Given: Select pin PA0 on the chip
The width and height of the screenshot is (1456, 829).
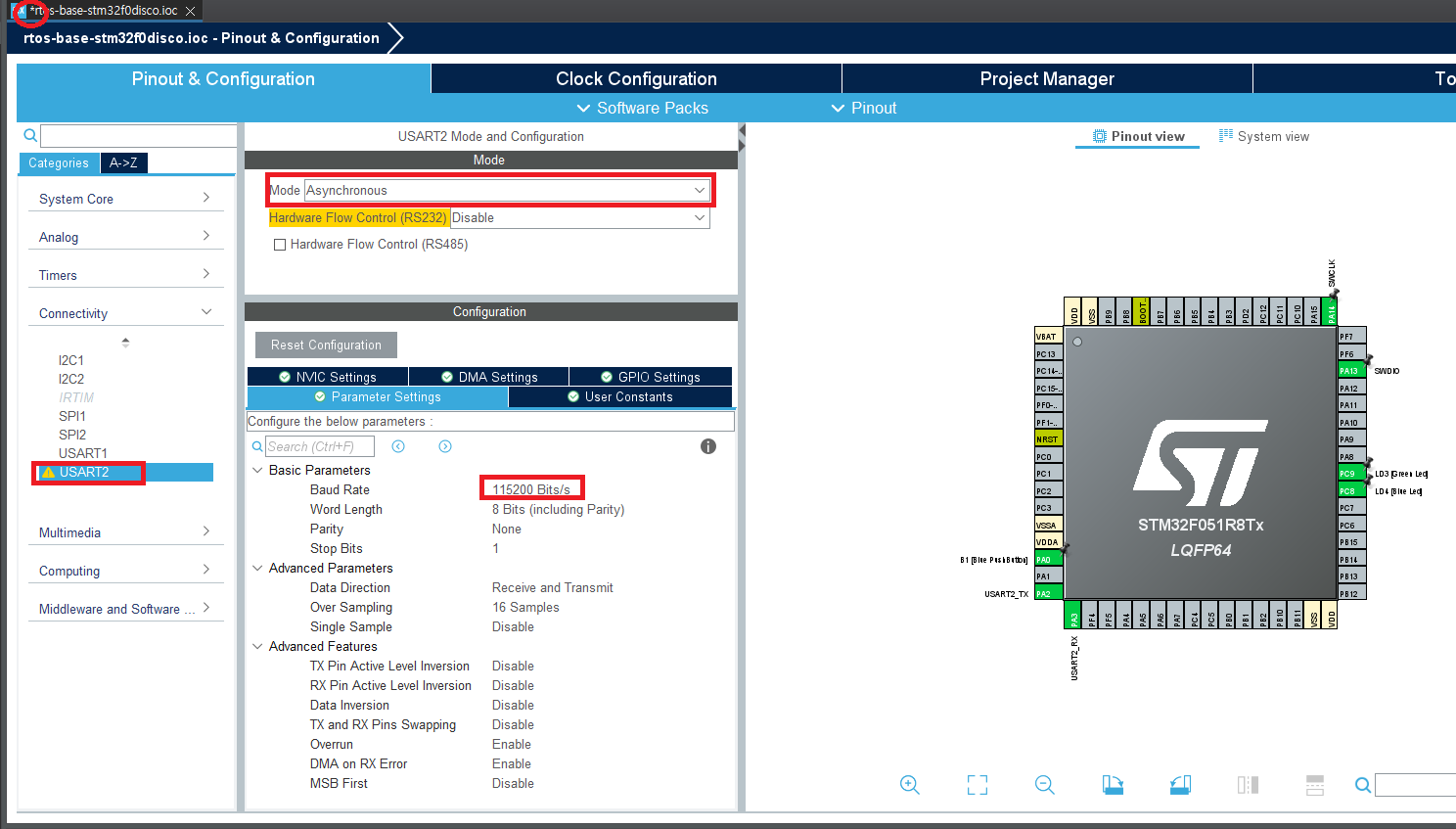Looking at the screenshot, I should 1048,560.
